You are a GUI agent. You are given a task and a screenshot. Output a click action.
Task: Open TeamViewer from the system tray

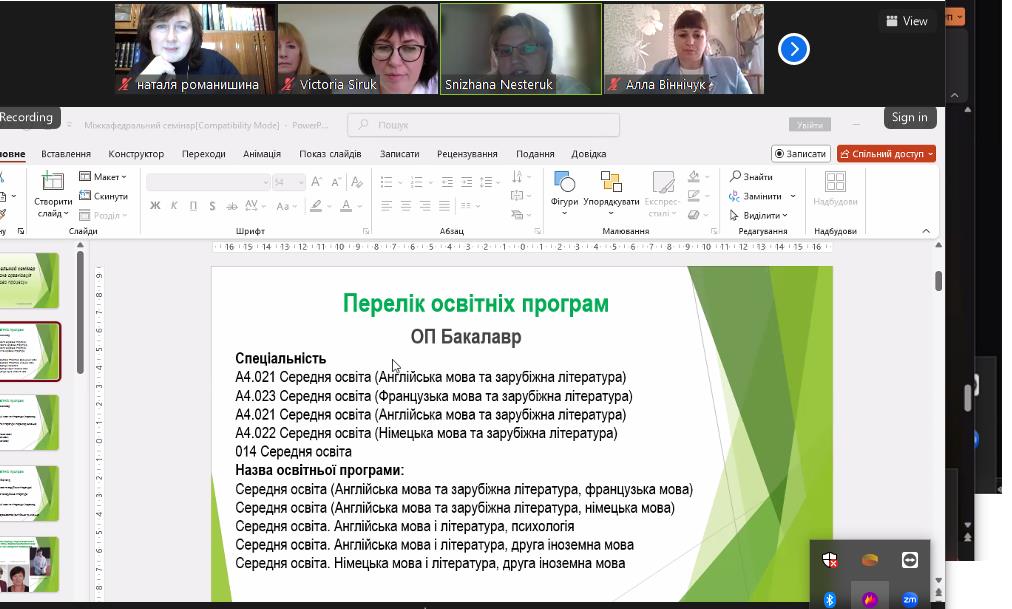pyautogui.click(x=909, y=560)
